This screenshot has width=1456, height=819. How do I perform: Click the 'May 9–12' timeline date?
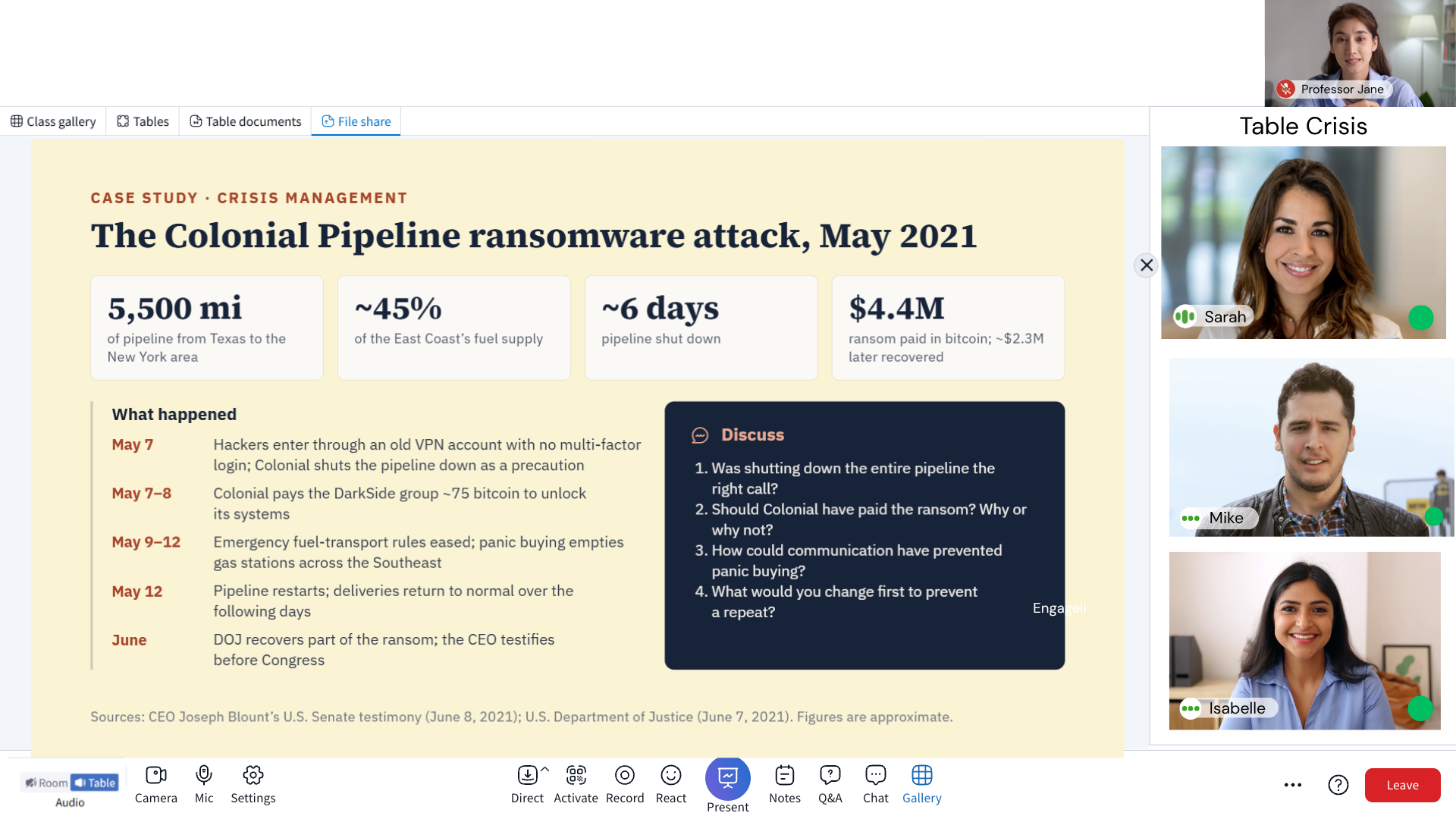click(x=146, y=542)
